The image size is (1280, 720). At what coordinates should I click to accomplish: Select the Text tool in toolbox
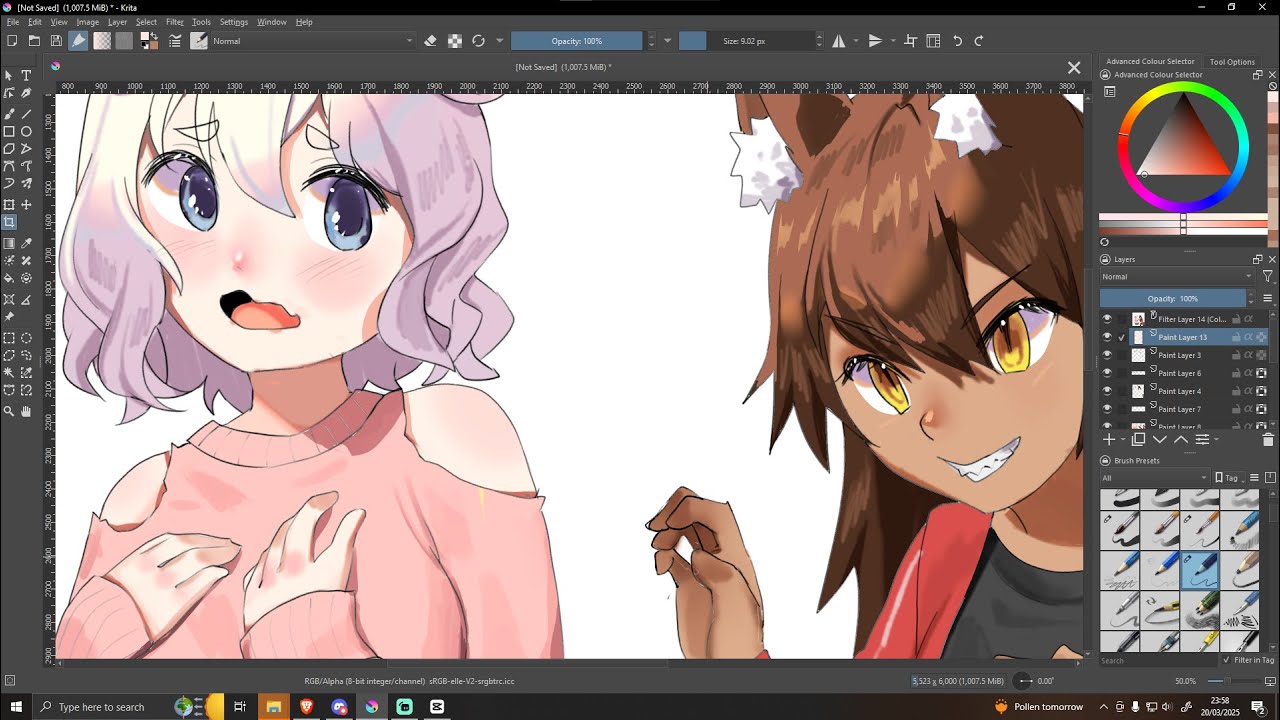(x=26, y=76)
